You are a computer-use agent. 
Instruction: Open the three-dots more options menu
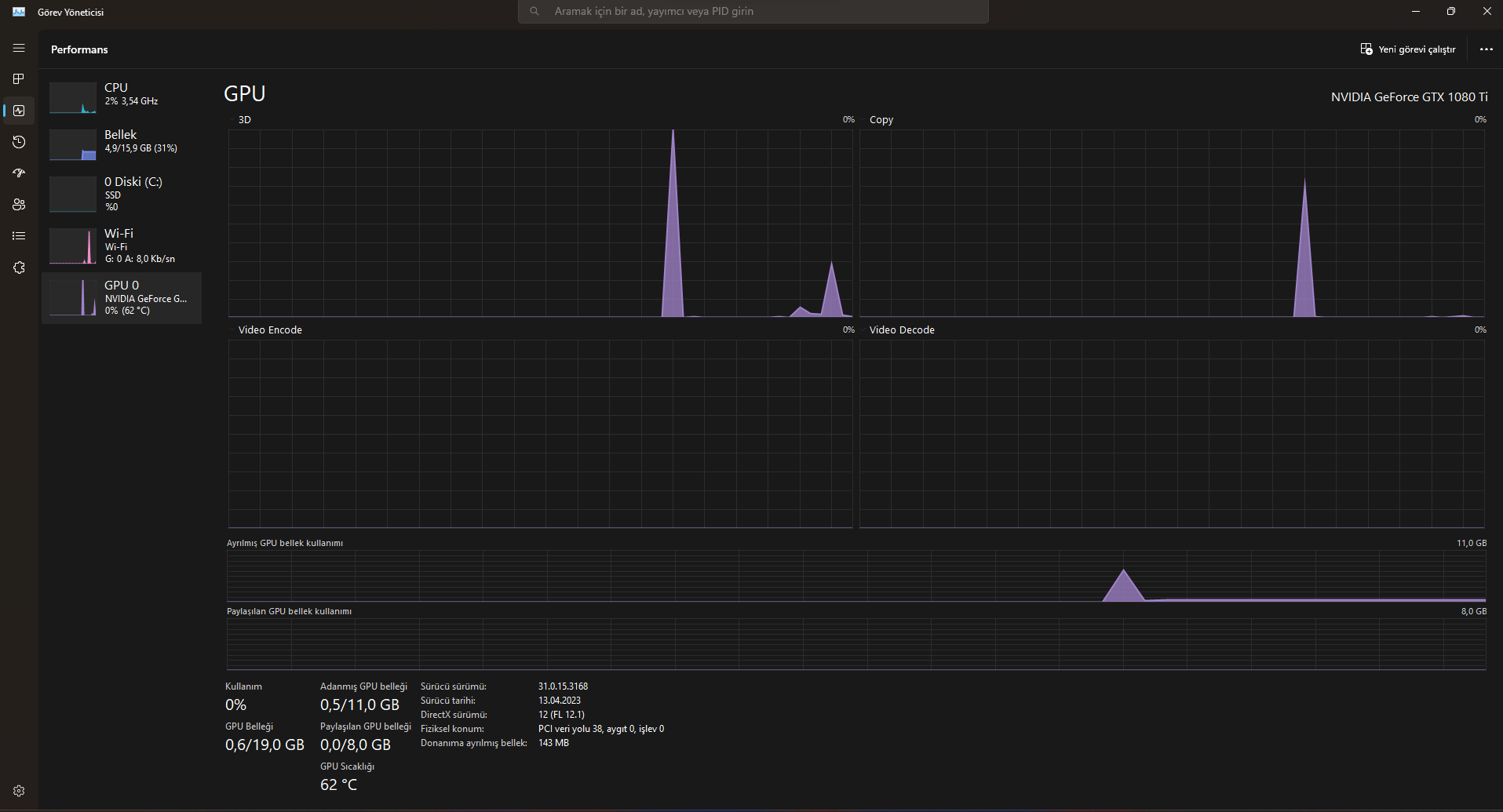(1486, 49)
